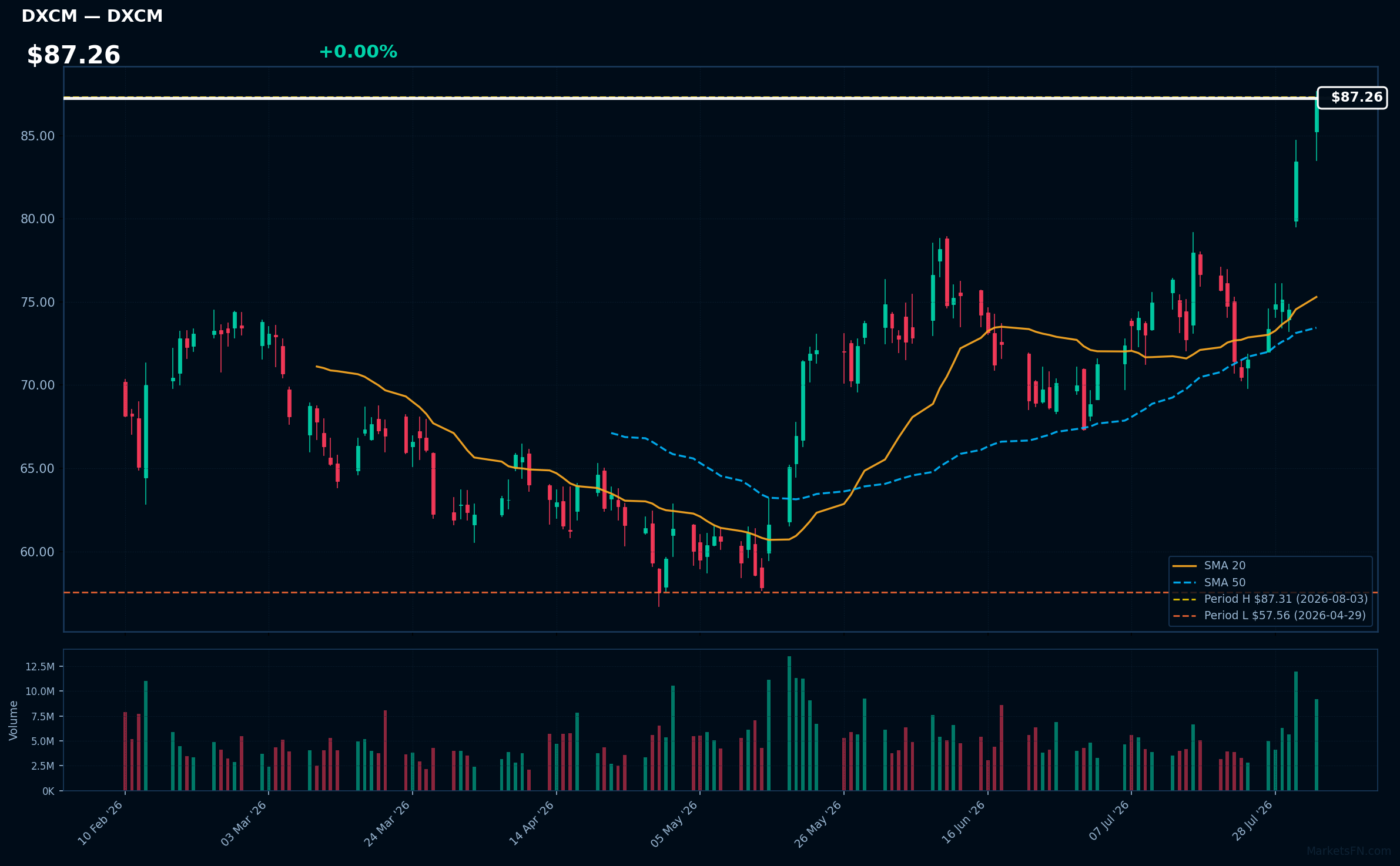The height and width of the screenshot is (866, 1400).
Task: Click the 60.00 price axis label
Action: pyautogui.click(x=38, y=552)
